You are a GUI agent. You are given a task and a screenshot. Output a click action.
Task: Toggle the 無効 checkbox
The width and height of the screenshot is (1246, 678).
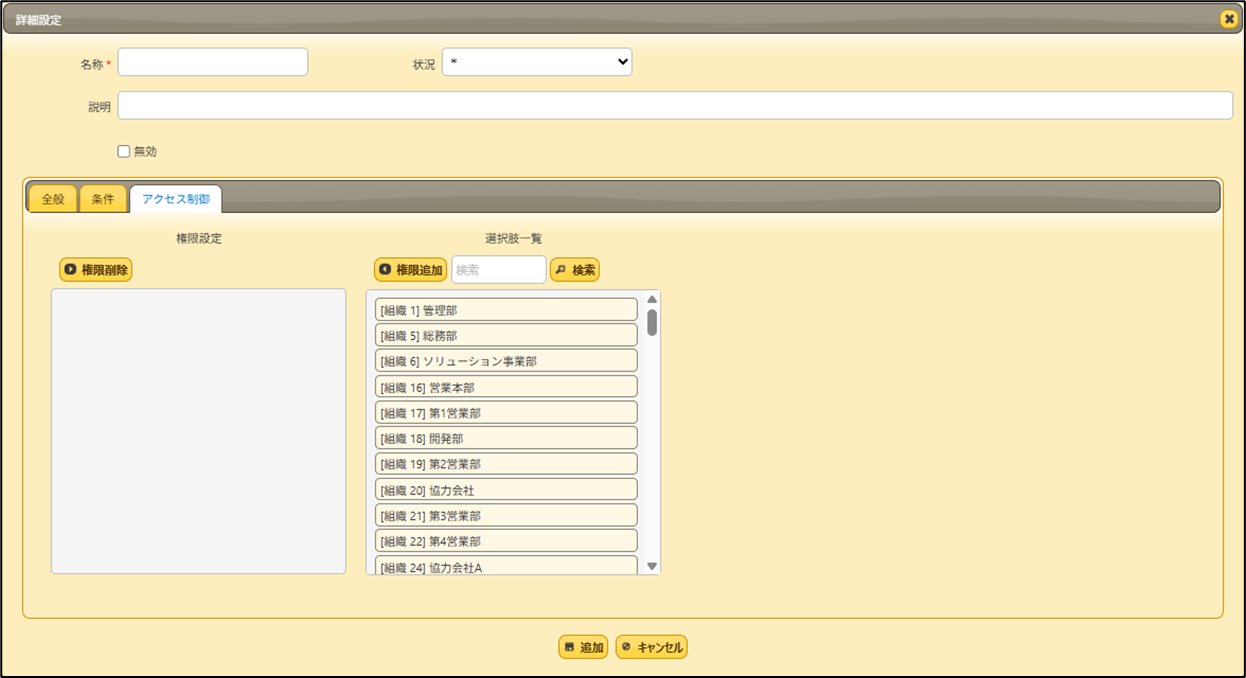click(124, 152)
